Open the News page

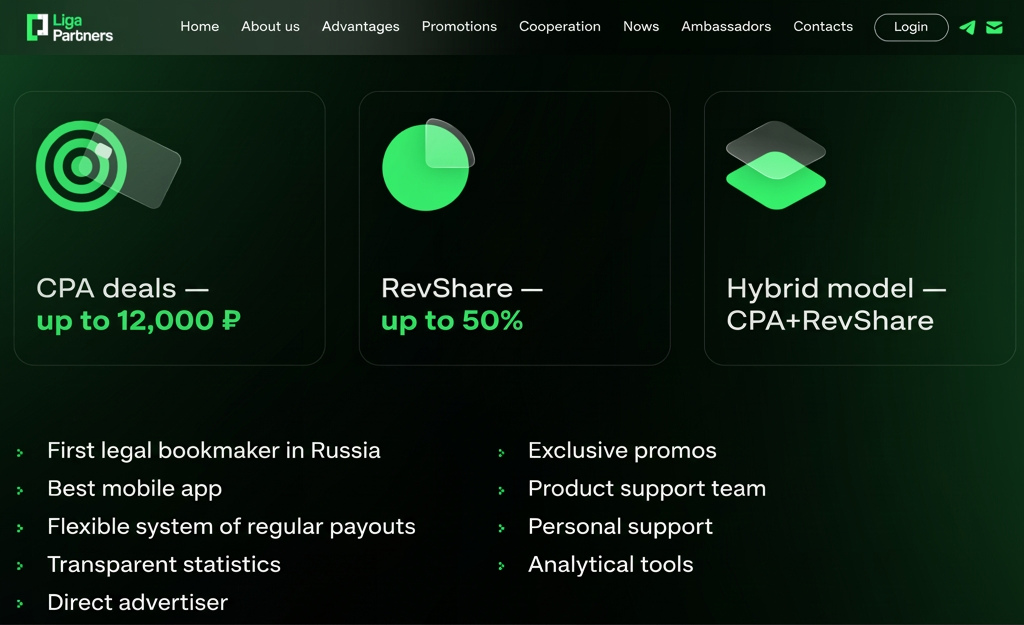click(641, 27)
